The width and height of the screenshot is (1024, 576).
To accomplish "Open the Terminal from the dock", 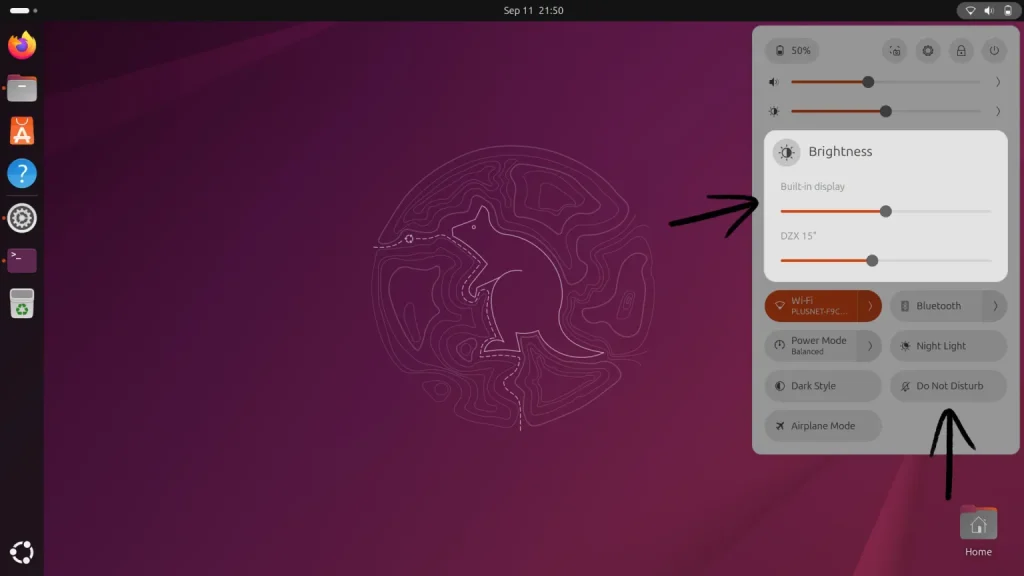I will 22,260.
